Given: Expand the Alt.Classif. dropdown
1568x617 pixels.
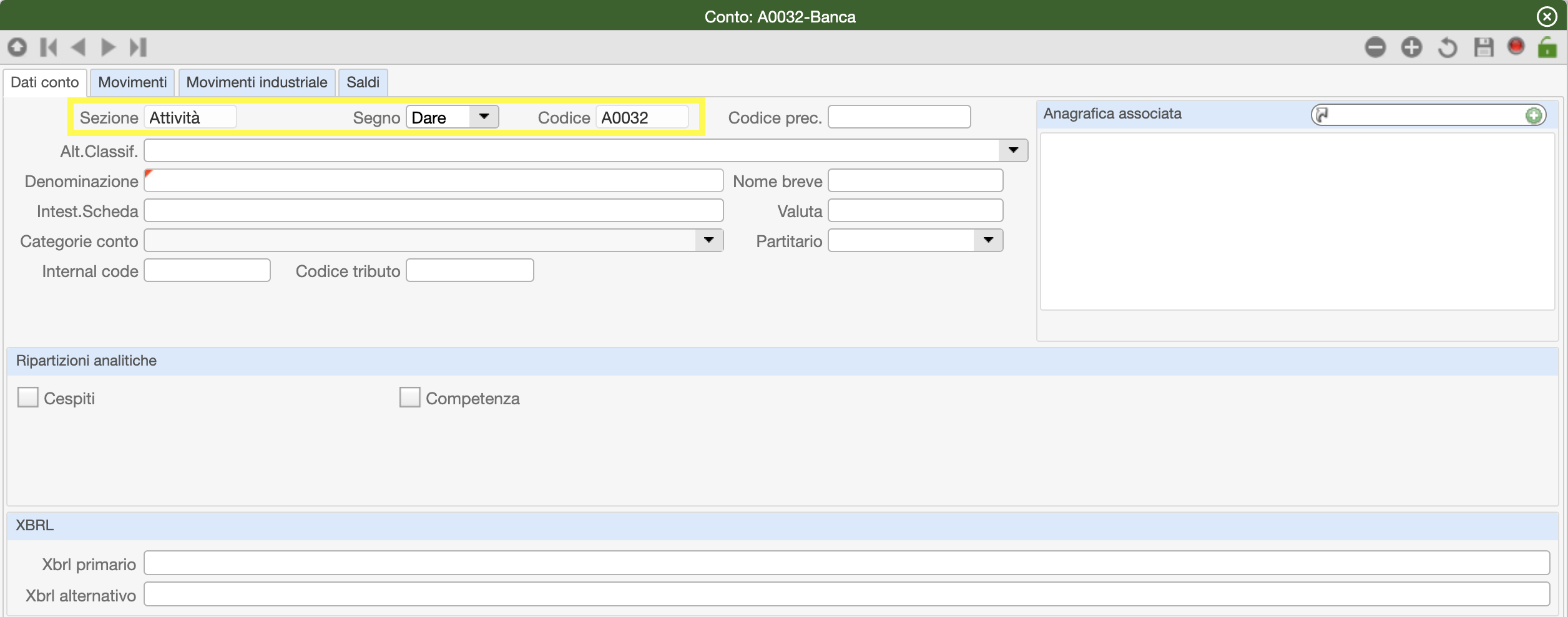Looking at the screenshot, I should [x=1013, y=150].
